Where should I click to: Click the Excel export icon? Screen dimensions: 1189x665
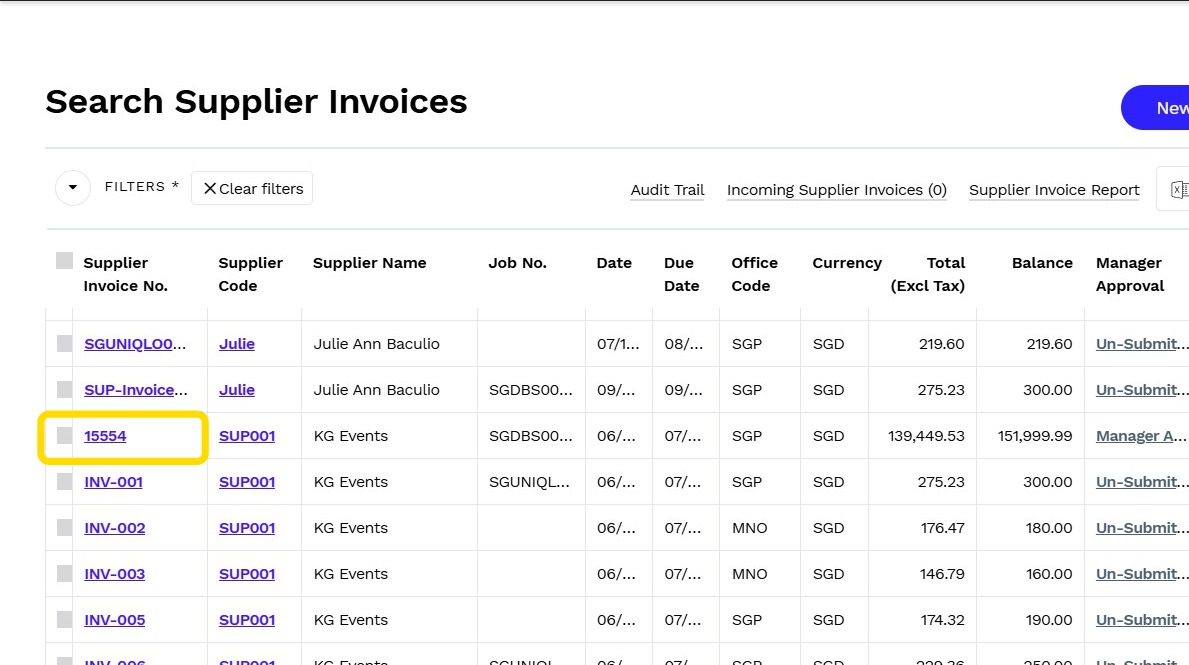click(x=1178, y=189)
